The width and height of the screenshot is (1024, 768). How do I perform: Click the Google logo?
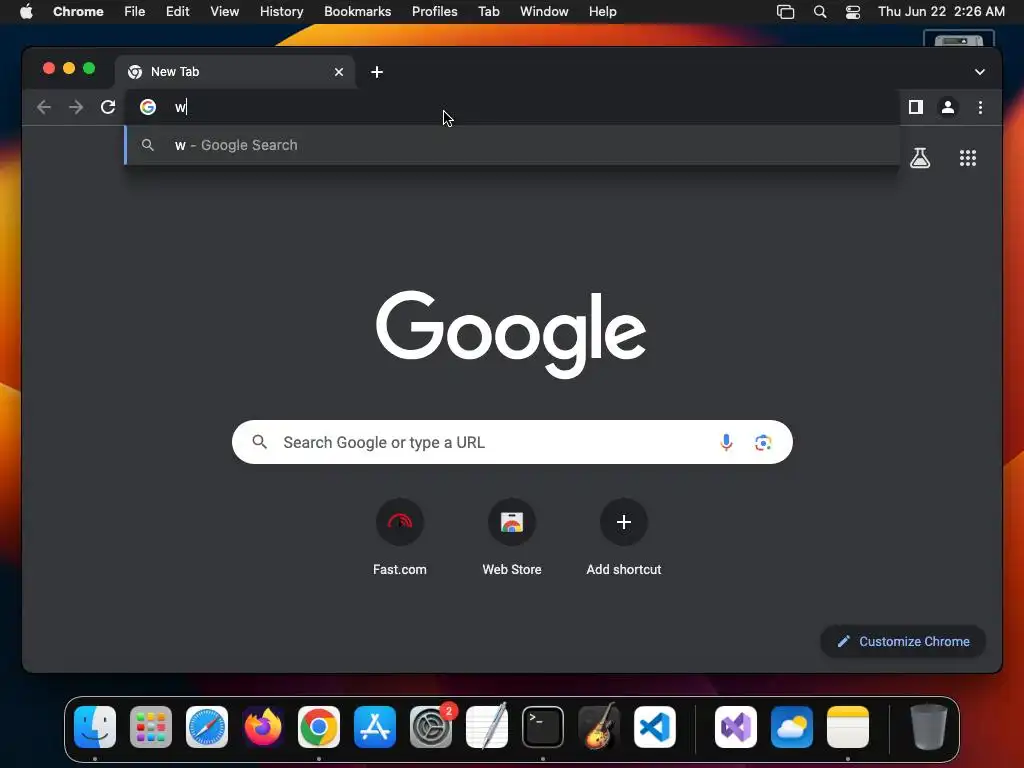tap(511, 334)
